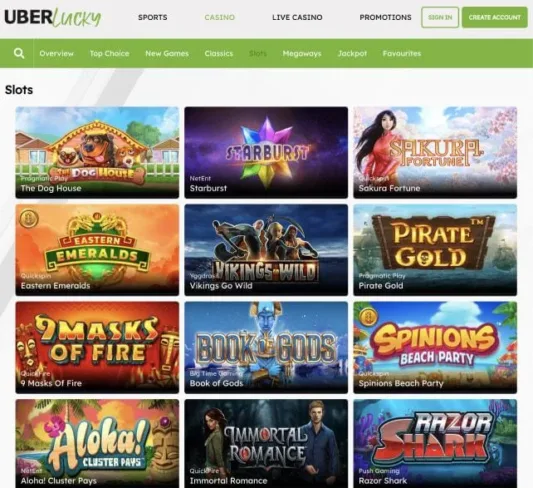Switch to the Megaways tab
The image size is (533, 488).
click(302, 53)
